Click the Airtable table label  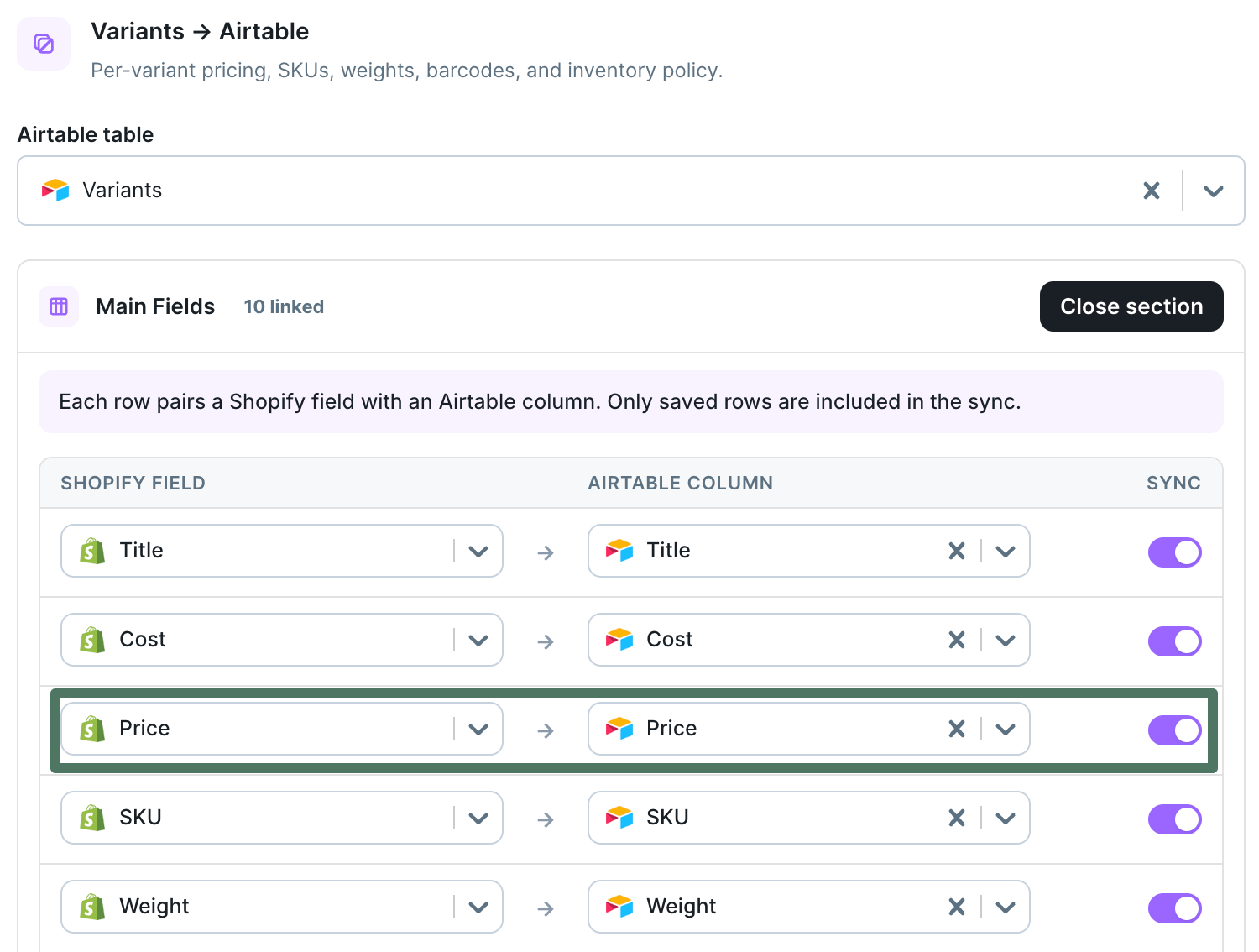tap(86, 135)
